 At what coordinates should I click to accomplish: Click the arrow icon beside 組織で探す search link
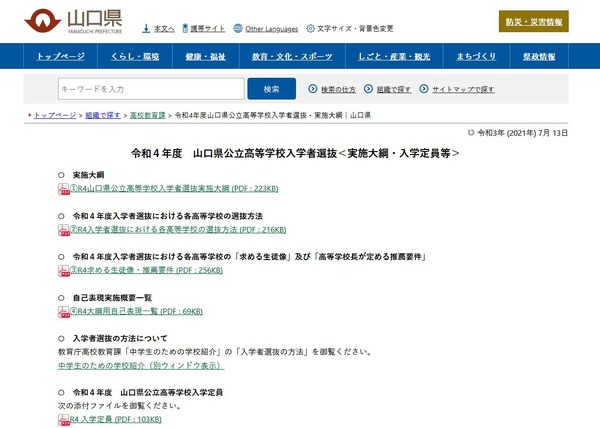[x=368, y=89]
